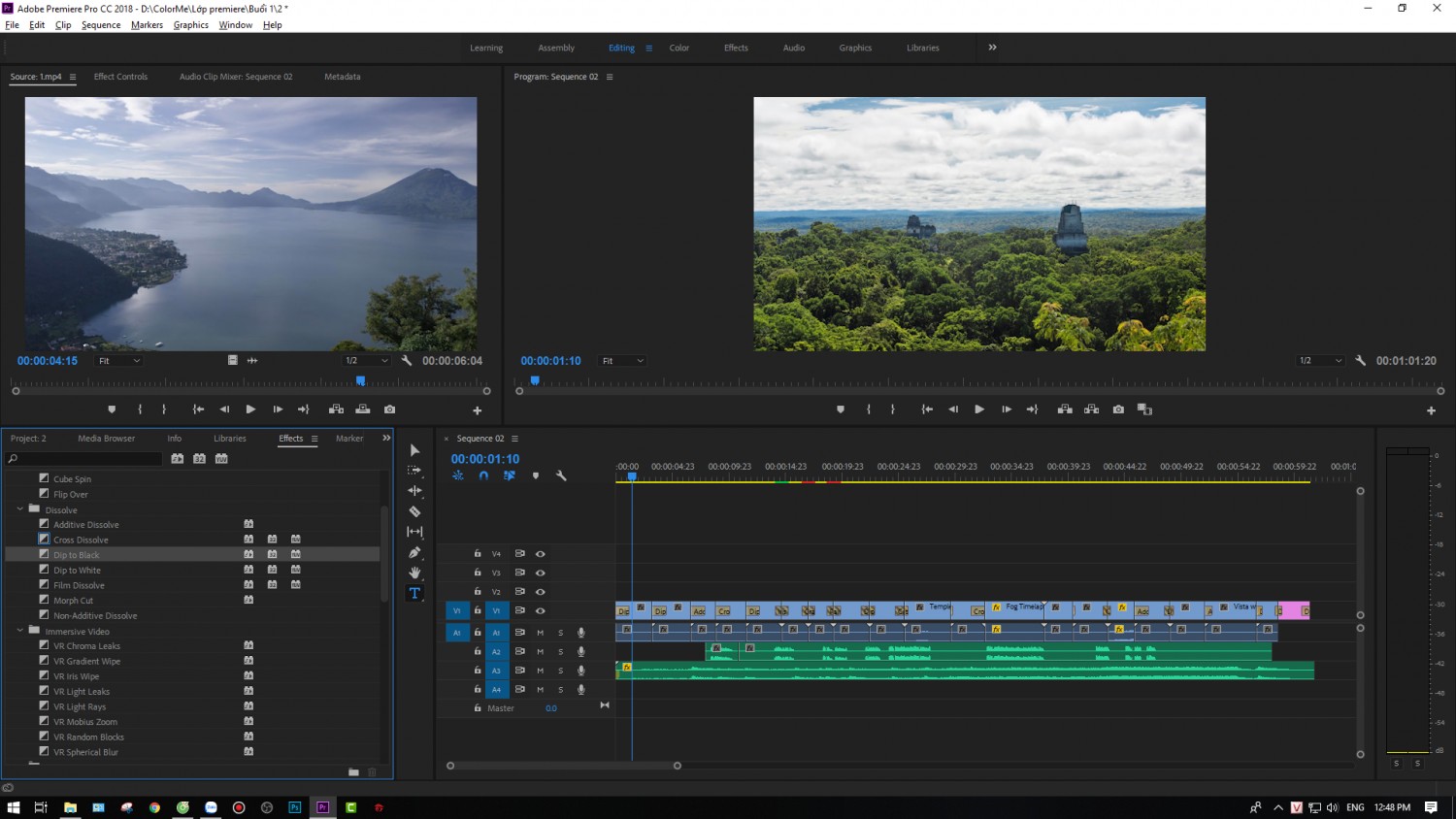This screenshot has width=1456, height=819.
Task: Open timeline display settings wrench
Action: (561, 475)
